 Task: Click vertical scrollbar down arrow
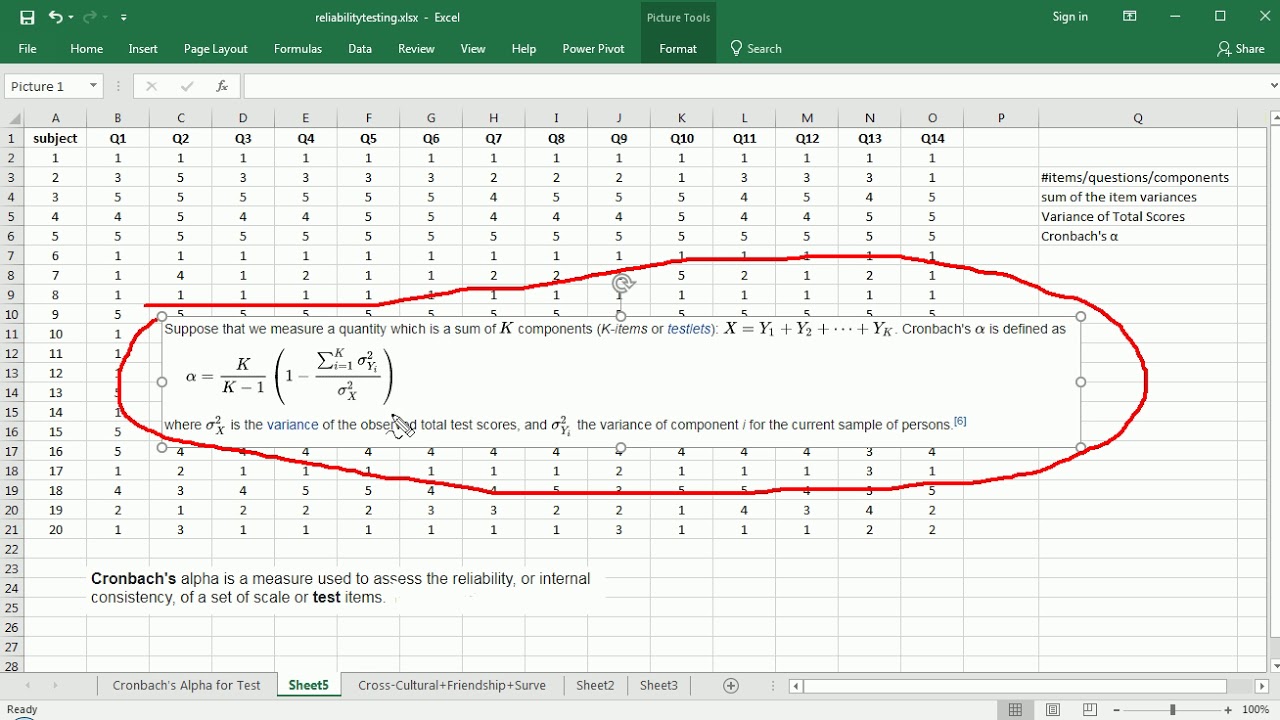coord(1274,666)
